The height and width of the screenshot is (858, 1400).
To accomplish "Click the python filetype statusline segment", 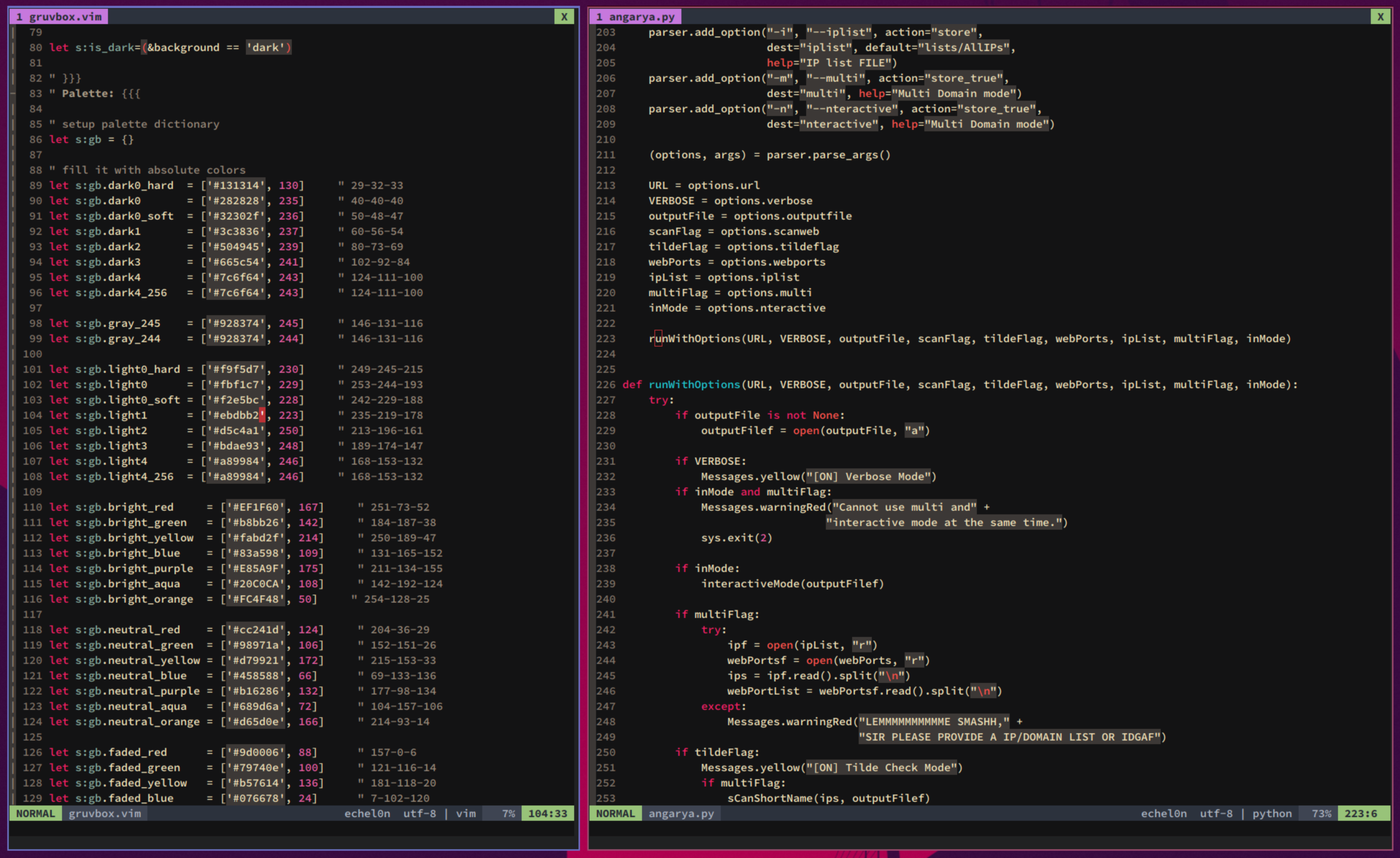I will point(1272,813).
